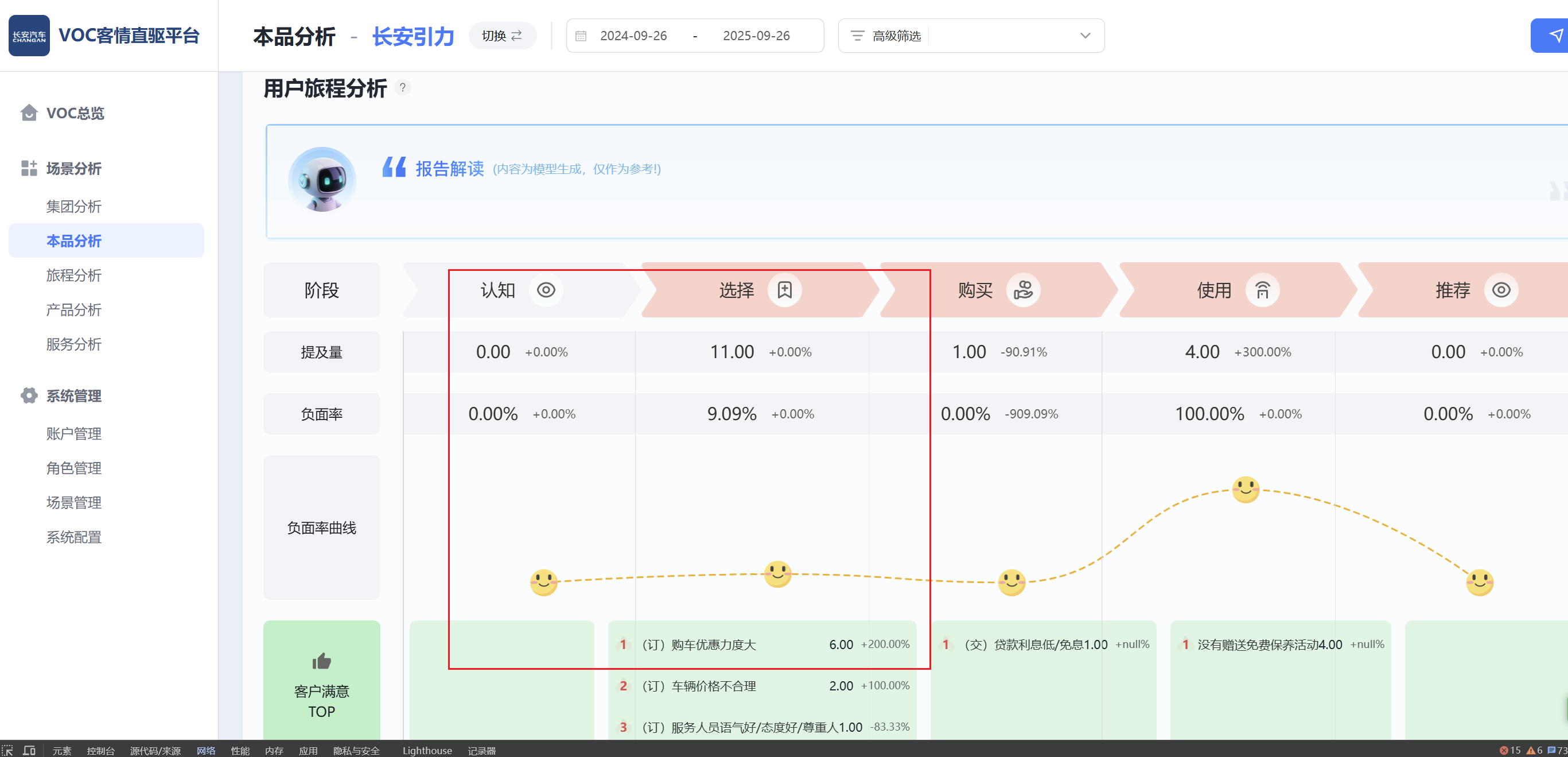The height and width of the screenshot is (757, 1568).
Task: Click the eye icon in 推荐 stage
Action: click(1500, 290)
